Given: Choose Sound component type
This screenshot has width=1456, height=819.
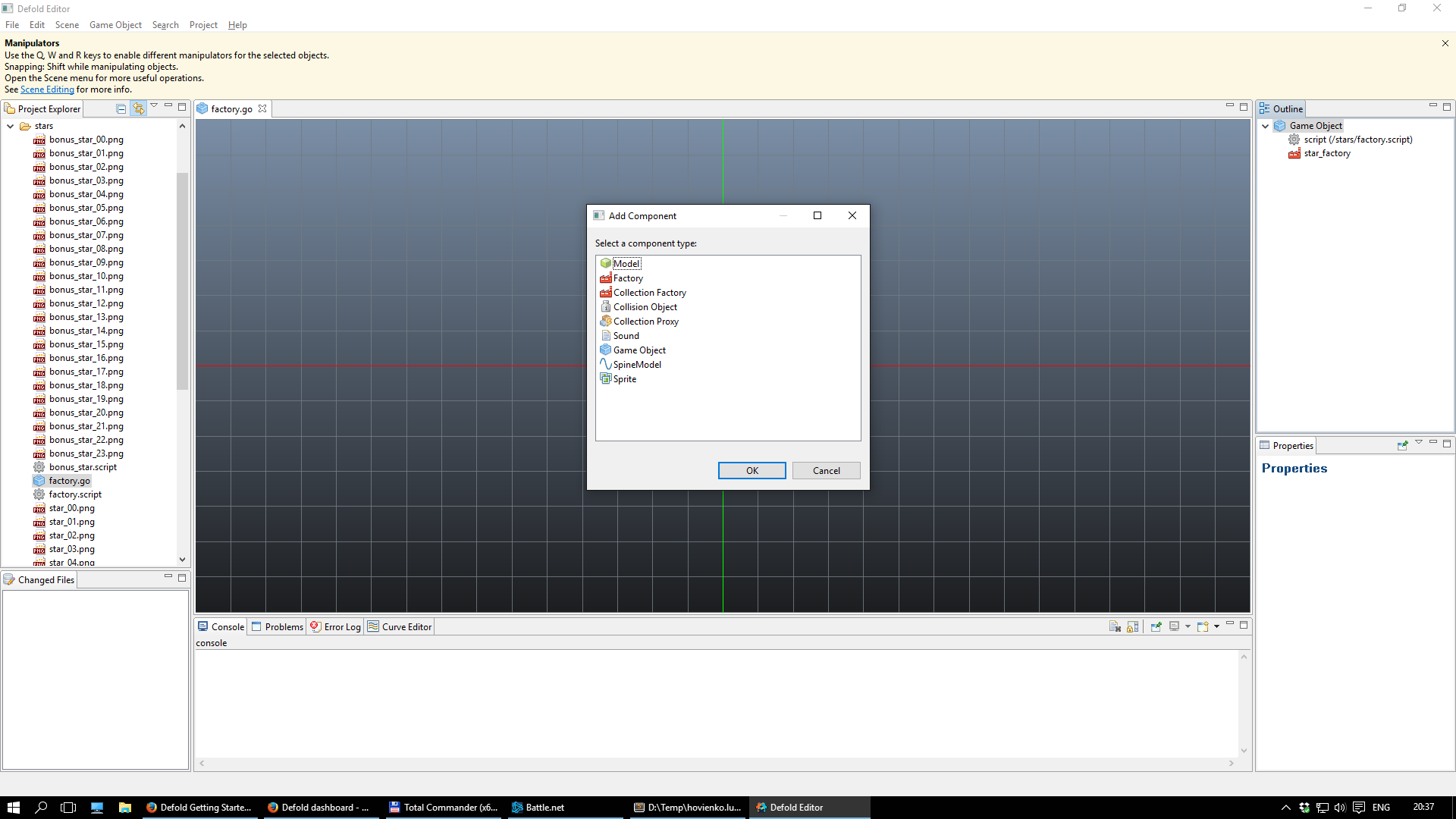Looking at the screenshot, I should click(626, 336).
